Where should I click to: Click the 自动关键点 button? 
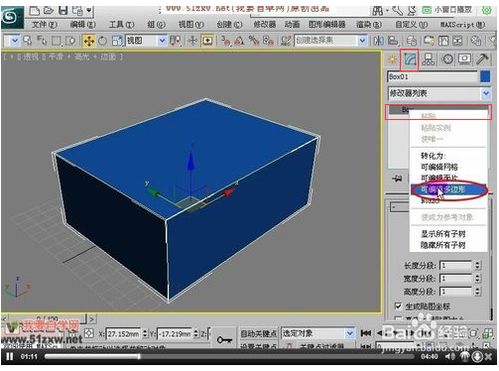pos(258,333)
